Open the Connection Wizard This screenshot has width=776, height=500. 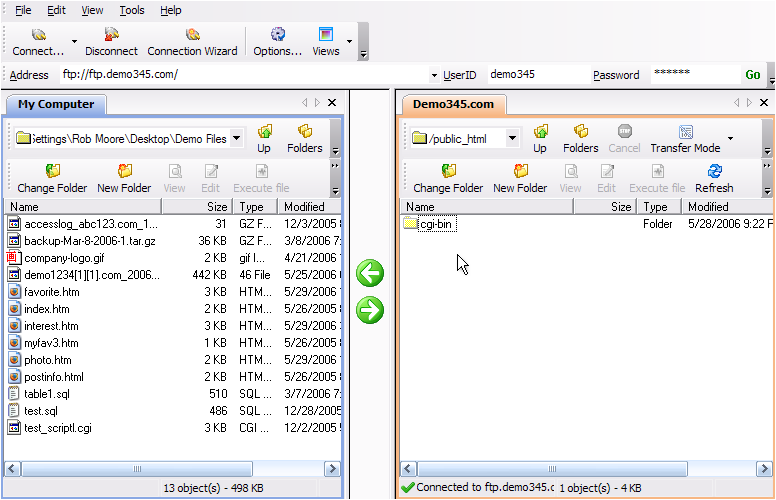[x=192, y=35]
